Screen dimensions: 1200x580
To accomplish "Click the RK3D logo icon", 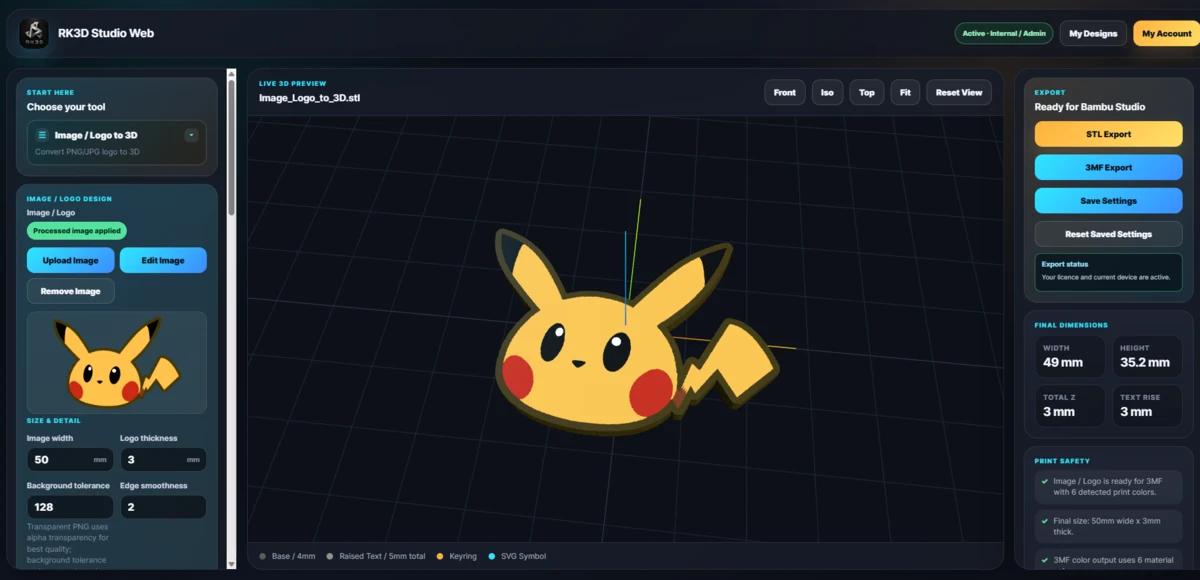I will pyautogui.click(x=34, y=34).
